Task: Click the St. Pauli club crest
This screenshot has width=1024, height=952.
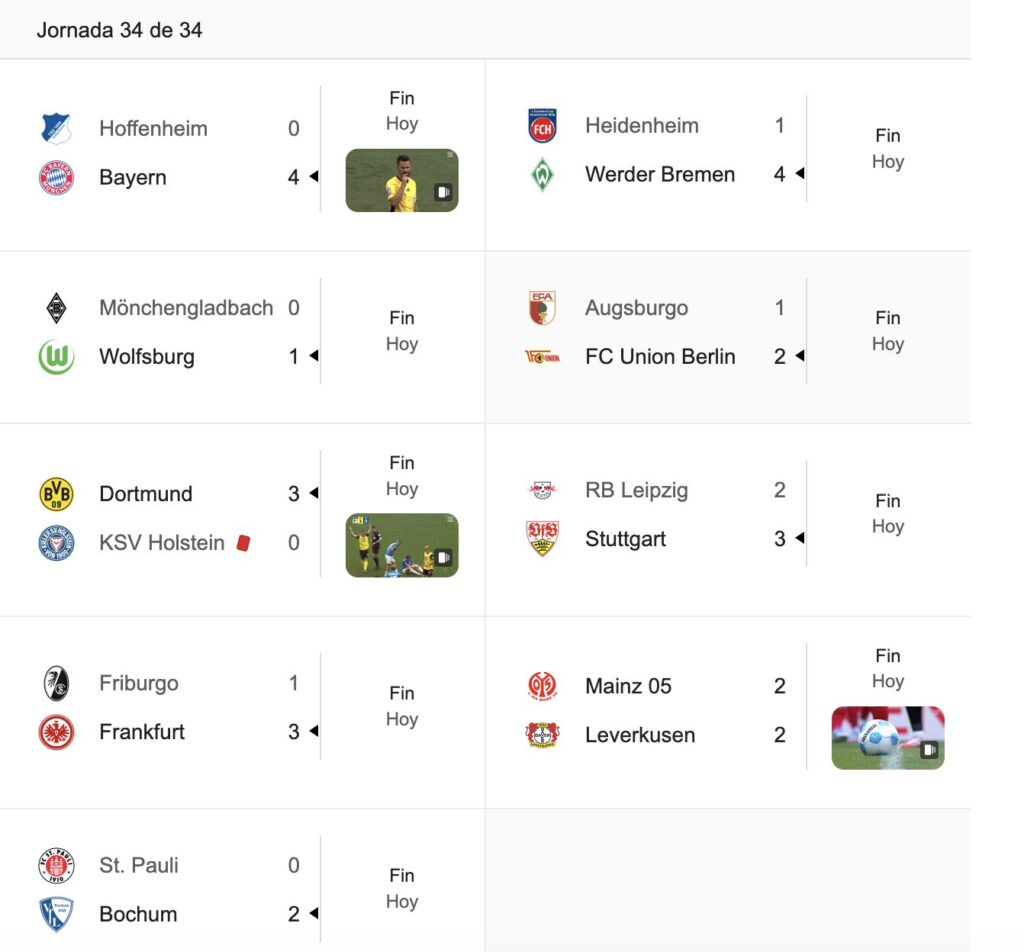Action: pos(56,865)
